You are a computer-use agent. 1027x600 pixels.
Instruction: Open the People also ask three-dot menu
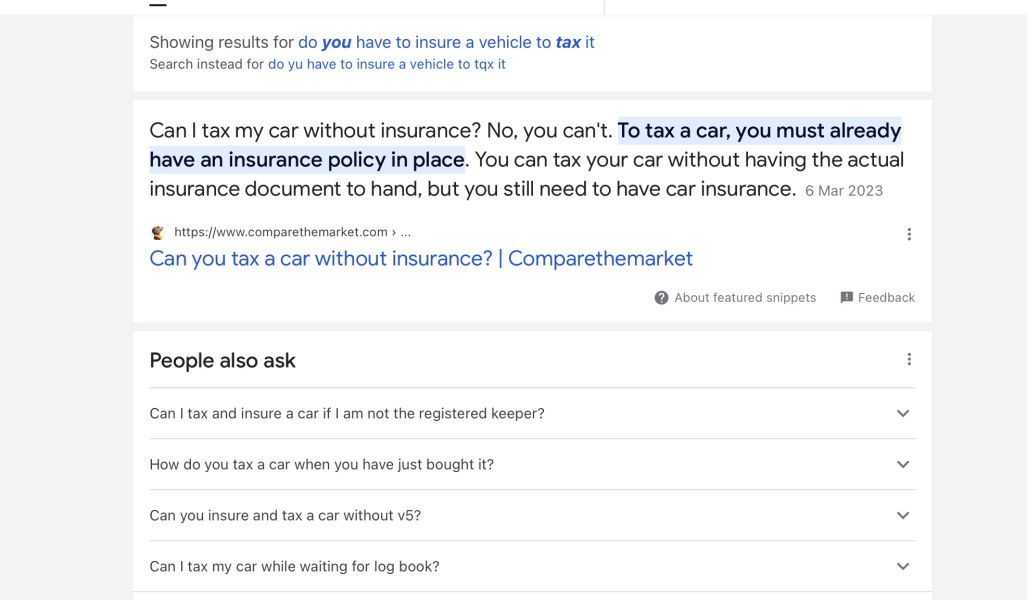tap(909, 359)
